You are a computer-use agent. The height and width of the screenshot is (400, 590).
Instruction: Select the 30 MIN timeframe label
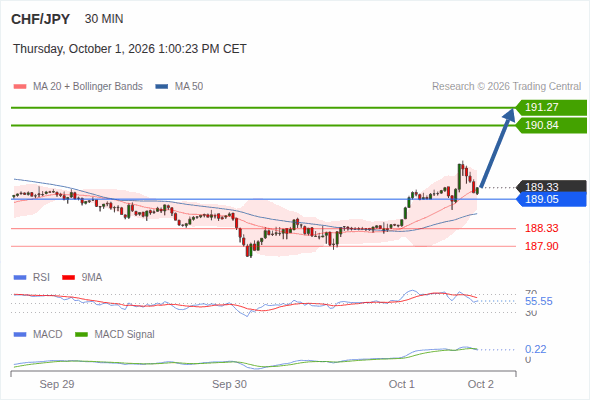[x=104, y=19]
